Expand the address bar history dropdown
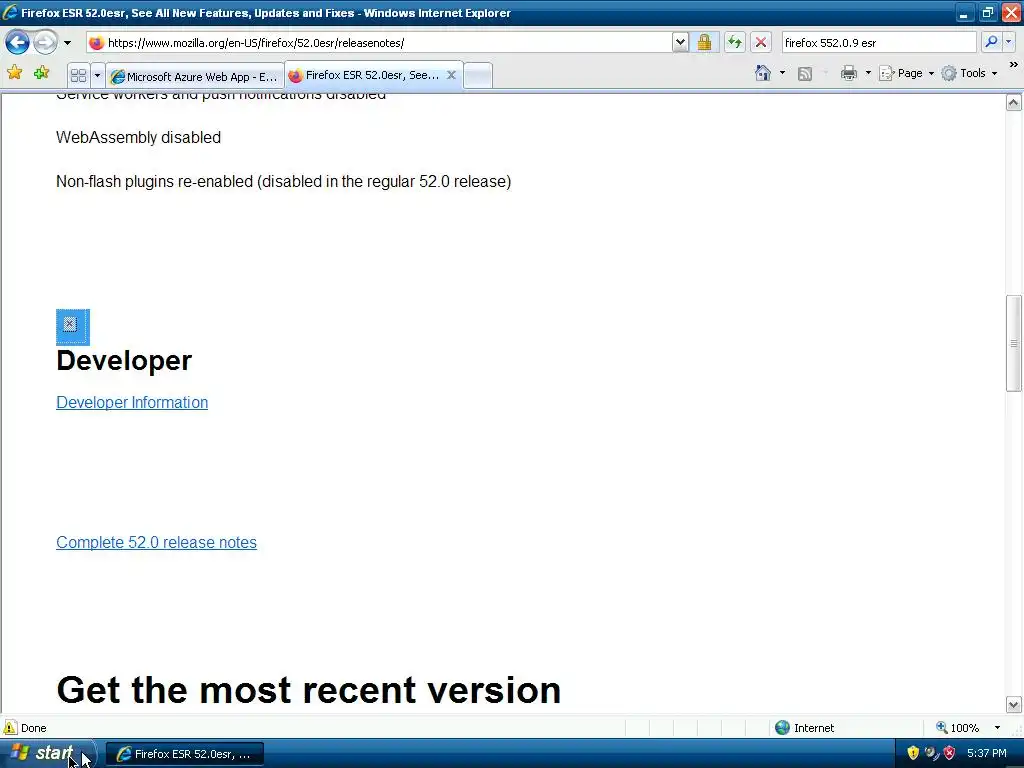The image size is (1024, 768). 680,42
